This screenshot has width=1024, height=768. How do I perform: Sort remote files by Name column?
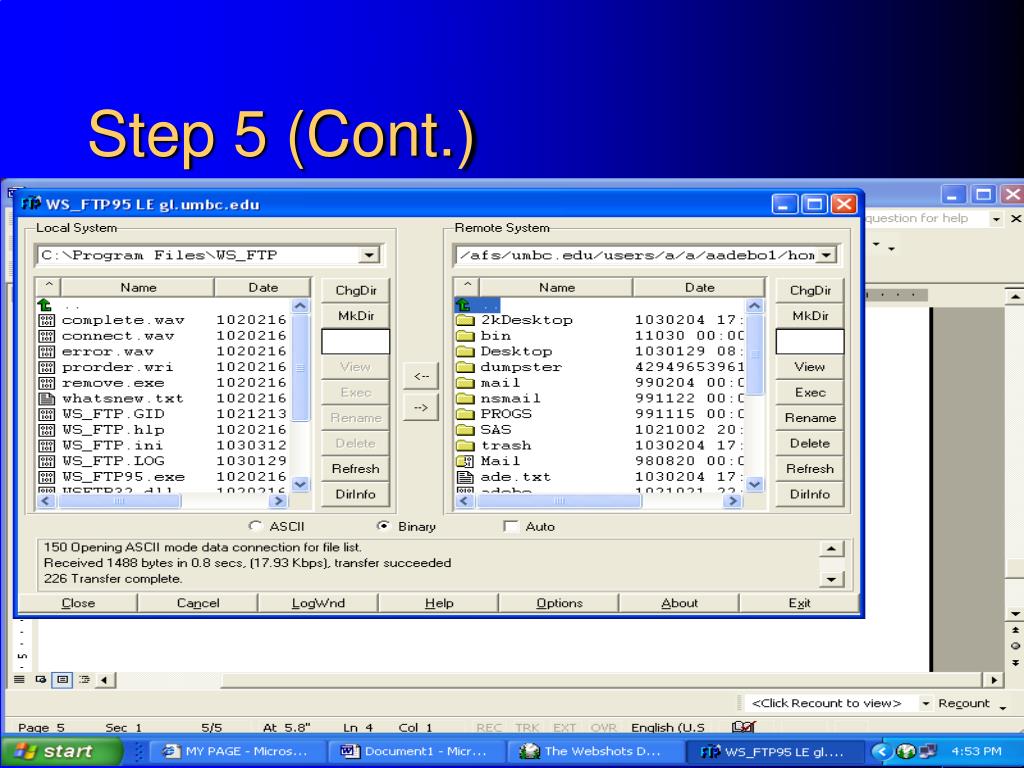(x=556, y=287)
